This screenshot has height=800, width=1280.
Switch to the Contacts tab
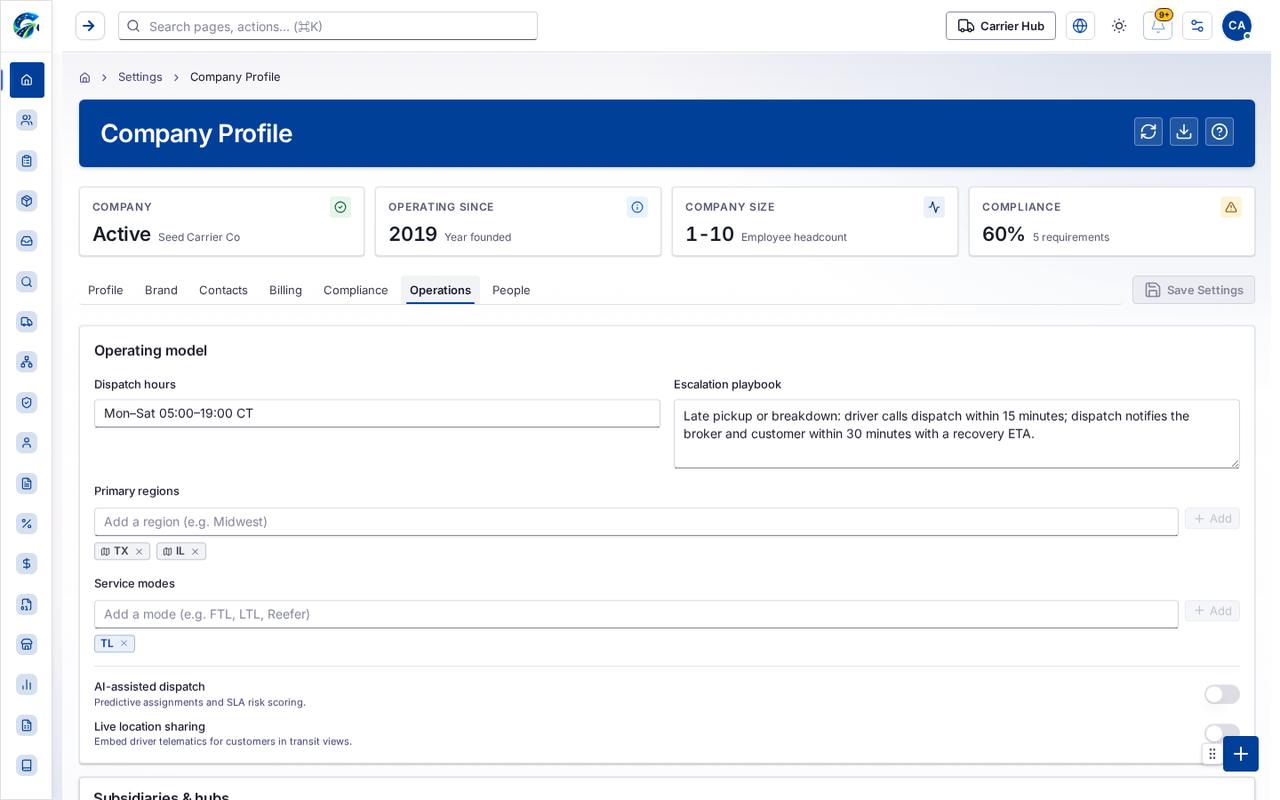(223, 290)
